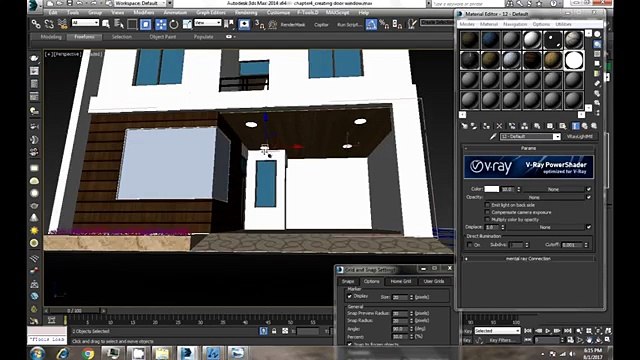The height and width of the screenshot is (360, 640).
Task: Toggle the Percent Snap icon
Action: 384,24
